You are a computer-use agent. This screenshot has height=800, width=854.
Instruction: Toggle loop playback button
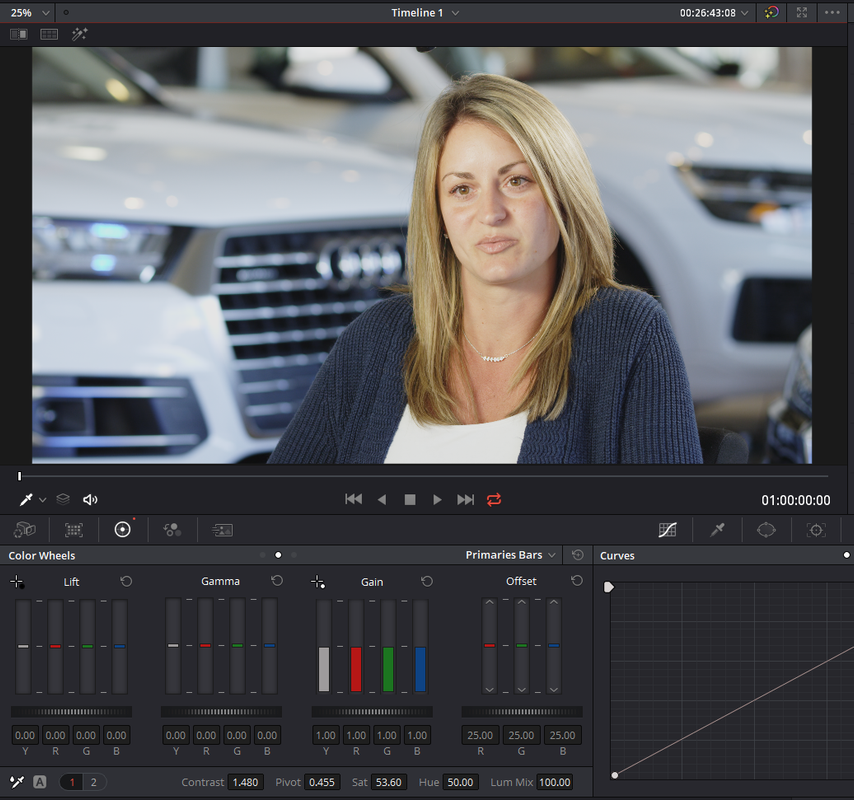coord(494,499)
